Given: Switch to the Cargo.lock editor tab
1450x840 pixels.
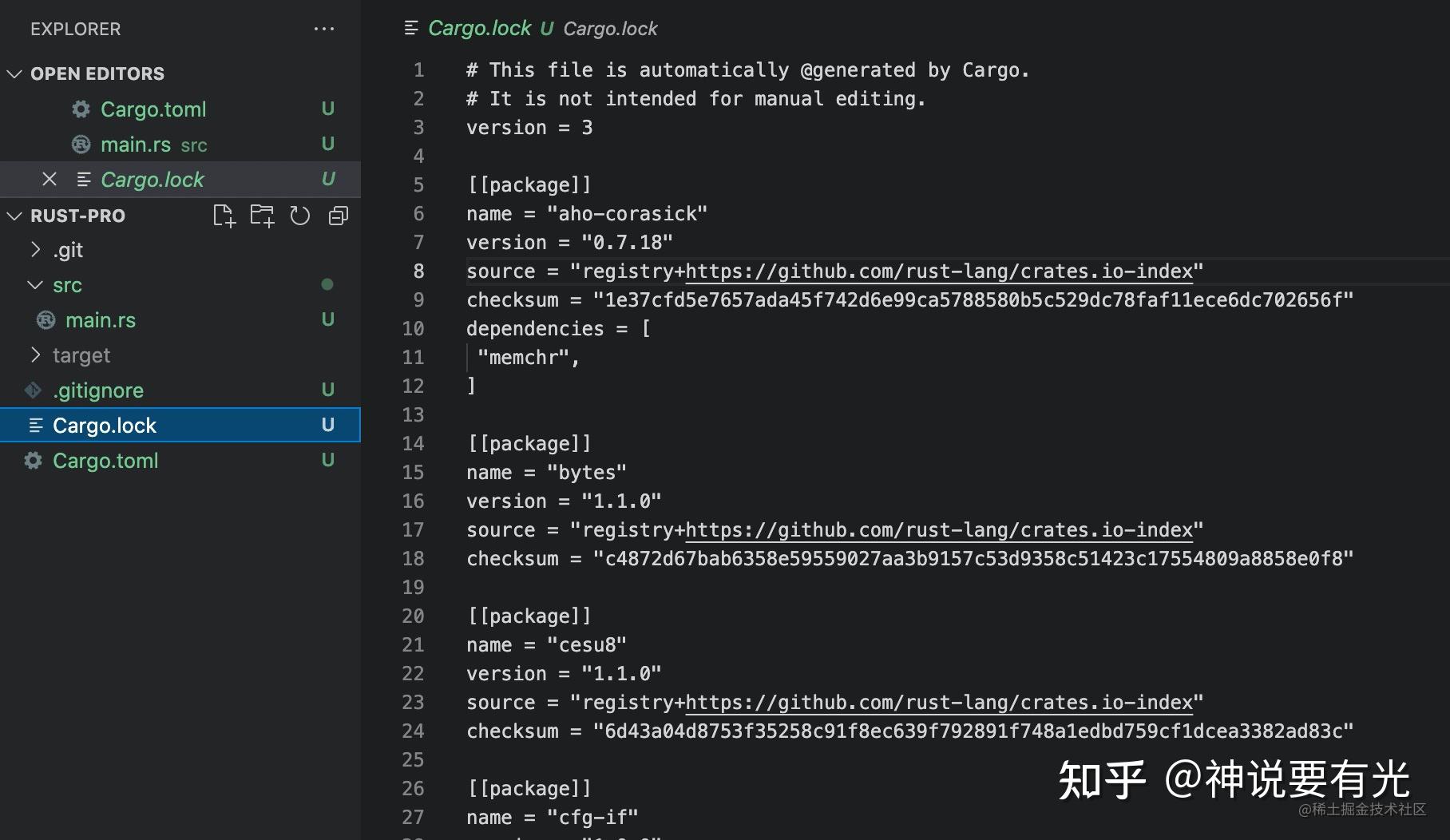Looking at the screenshot, I should (x=480, y=28).
